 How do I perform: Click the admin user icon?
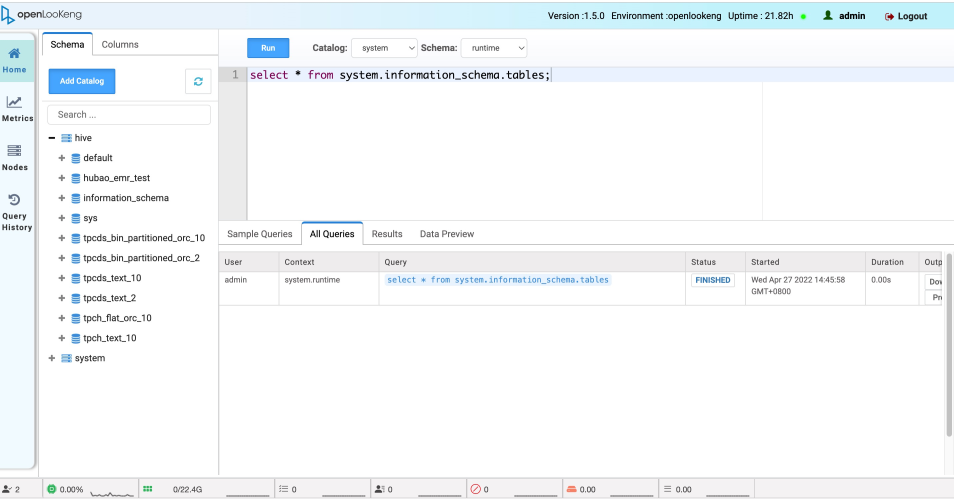point(828,16)
